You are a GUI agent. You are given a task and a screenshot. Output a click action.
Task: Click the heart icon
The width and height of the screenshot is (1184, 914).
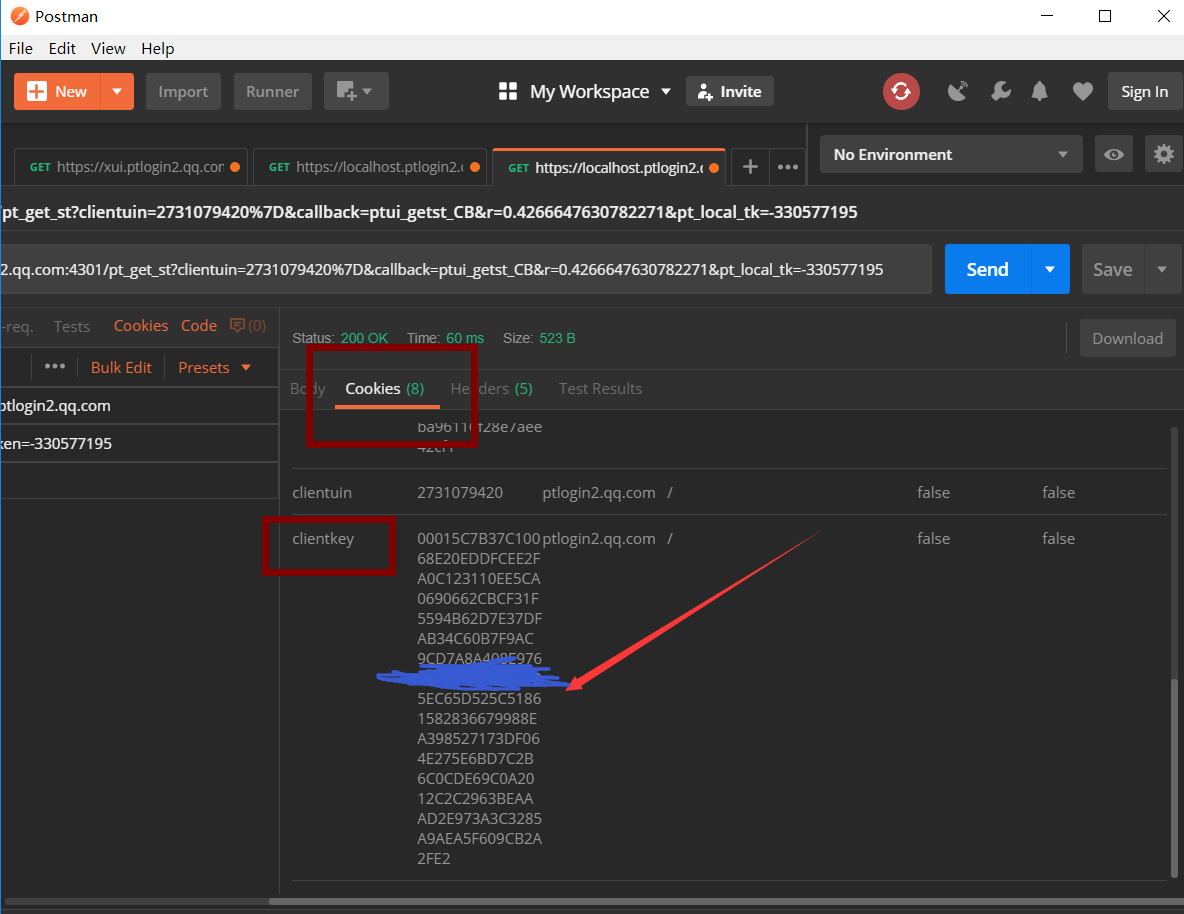tap(1083, 91)
